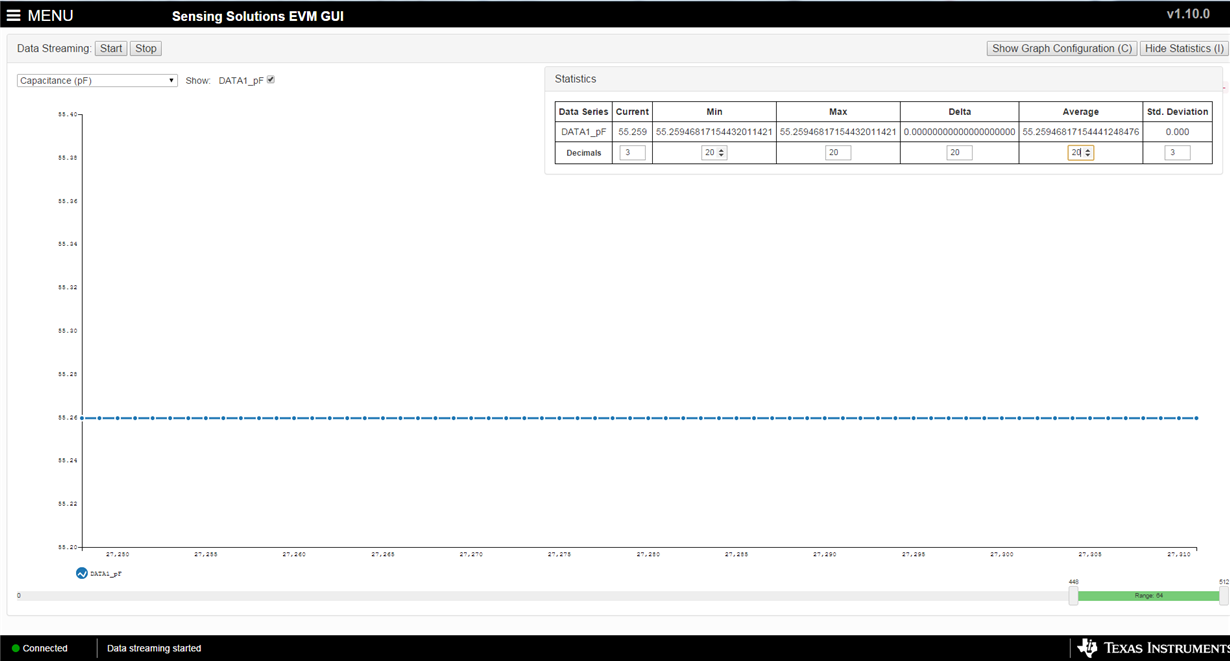This screenshot has height=661, width=1230.
Task: Click the Current column header
Action: pos(632,112)
